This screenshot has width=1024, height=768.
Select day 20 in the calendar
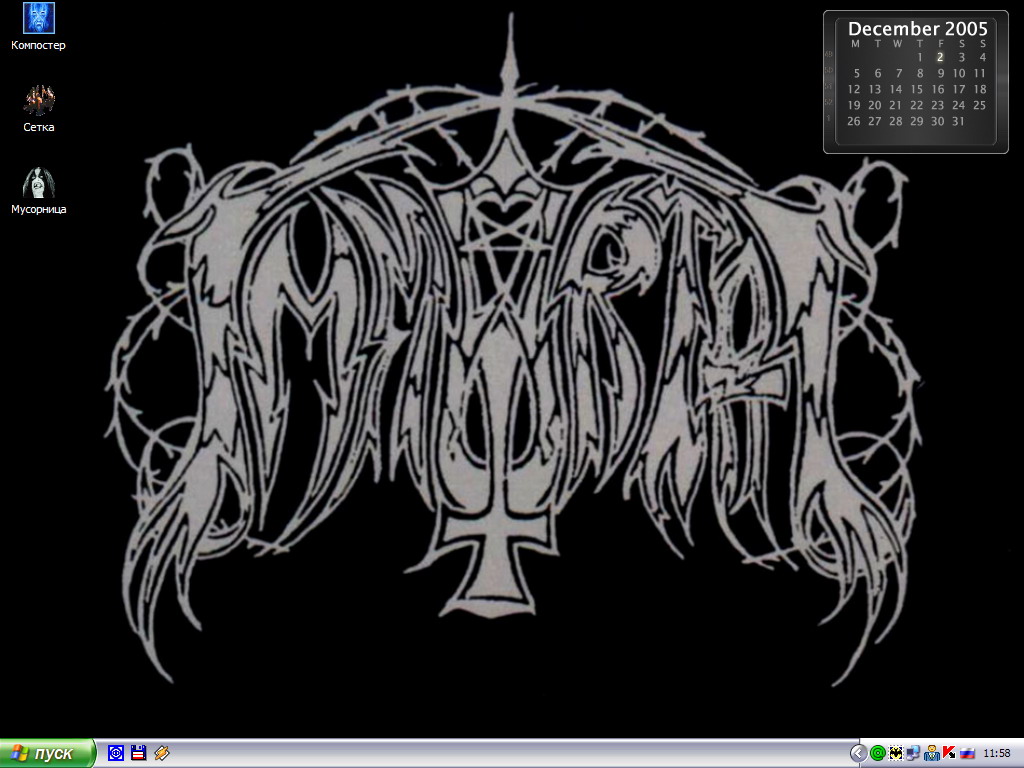[x=875, y=105]
